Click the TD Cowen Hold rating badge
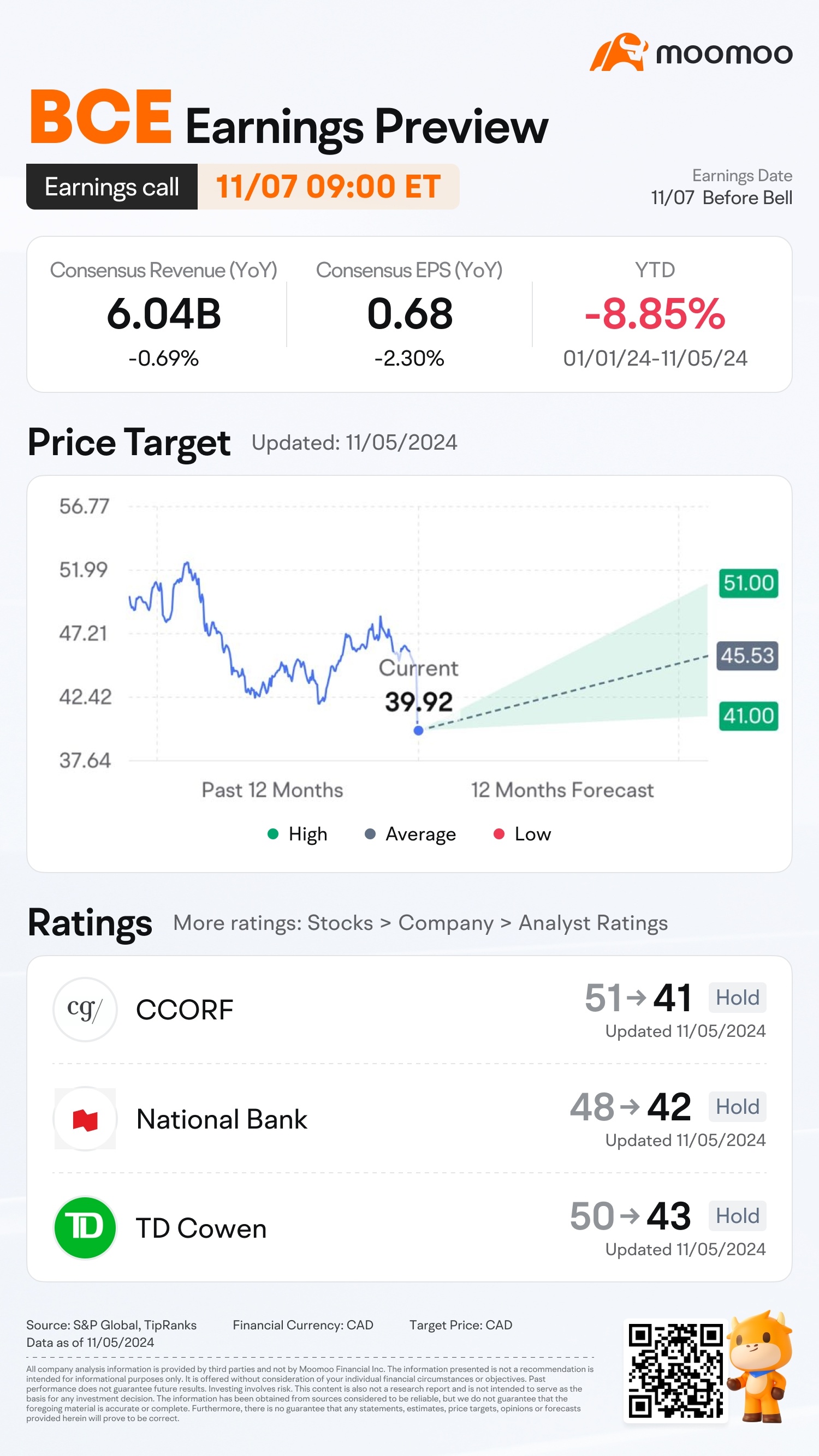Screen dimensions: 819x1456 pyautogui.click(x=737, y=1216)
